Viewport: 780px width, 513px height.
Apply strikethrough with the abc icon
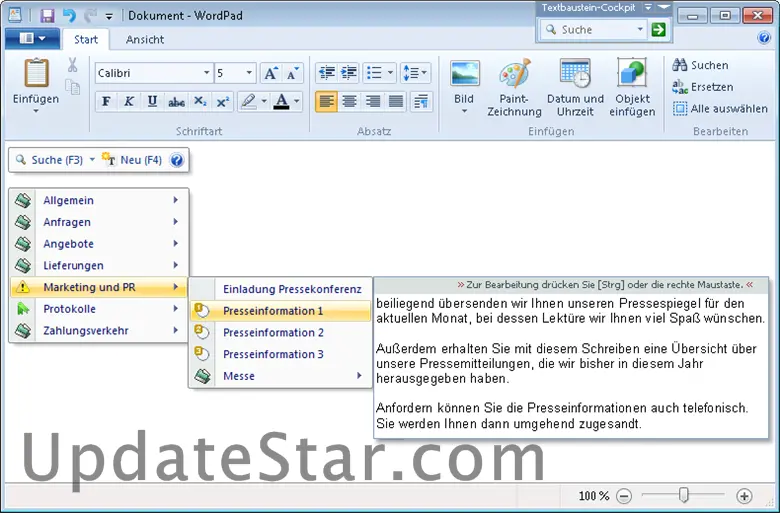[x=176, y=102]
